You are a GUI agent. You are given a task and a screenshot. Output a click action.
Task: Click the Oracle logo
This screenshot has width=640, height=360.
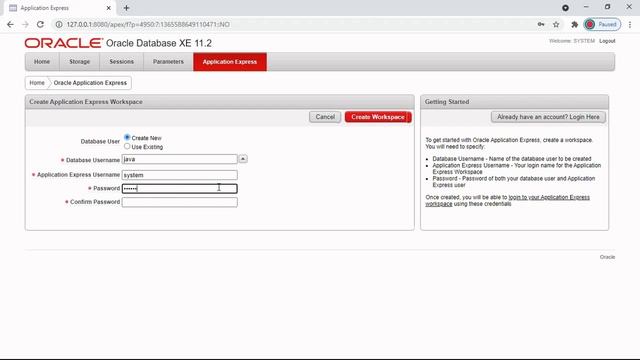tap(64, 43)
